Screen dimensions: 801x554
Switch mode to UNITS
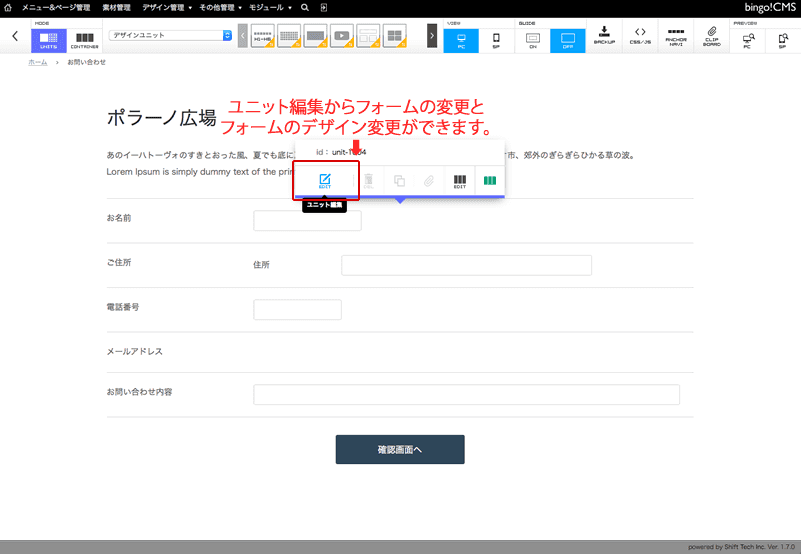tap(49, 40)
